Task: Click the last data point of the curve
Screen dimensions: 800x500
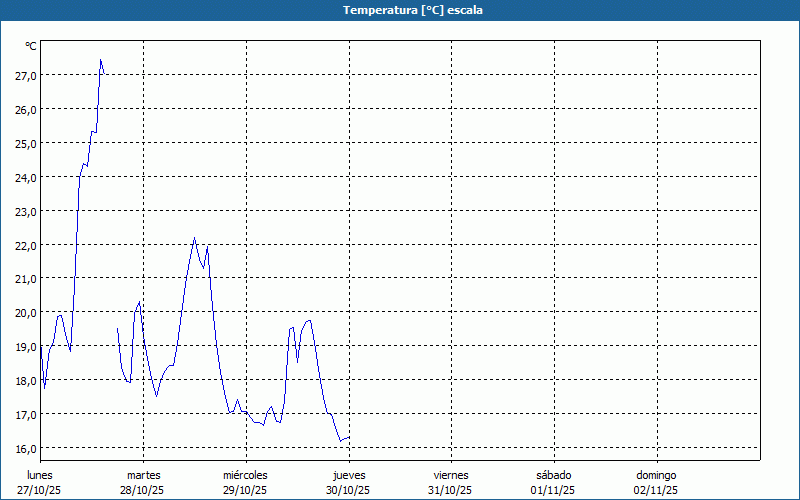Action: pos(349,437)
